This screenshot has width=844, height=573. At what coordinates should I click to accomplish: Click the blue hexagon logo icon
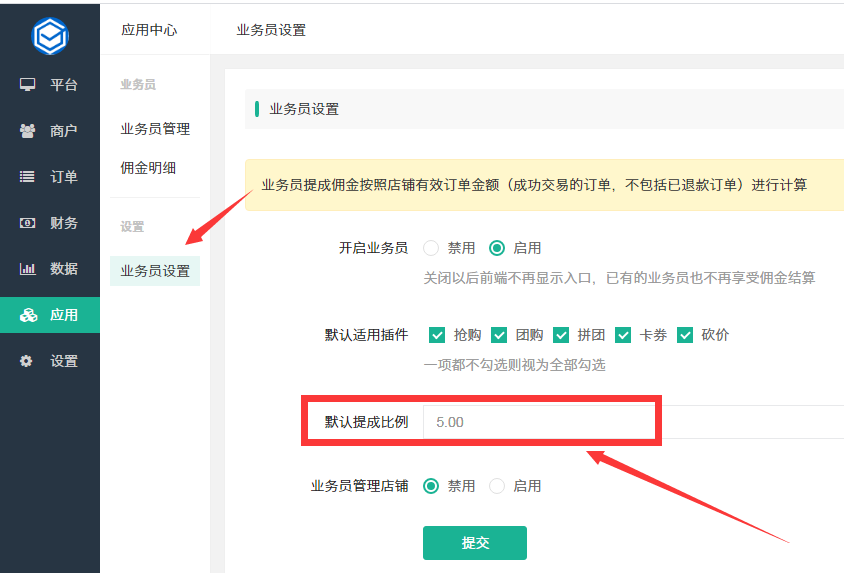50,36
